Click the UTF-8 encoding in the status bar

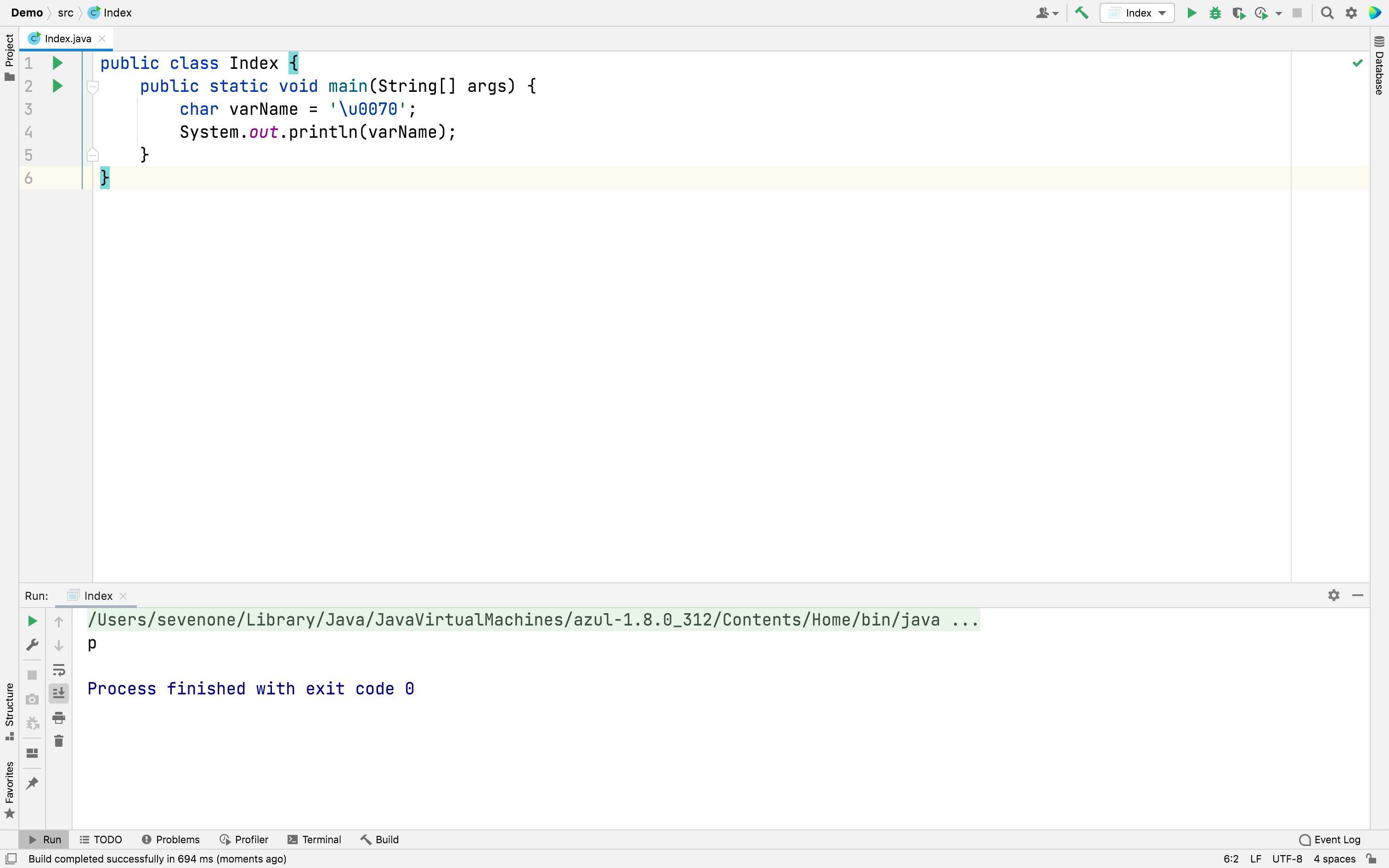click(1287, 859)
